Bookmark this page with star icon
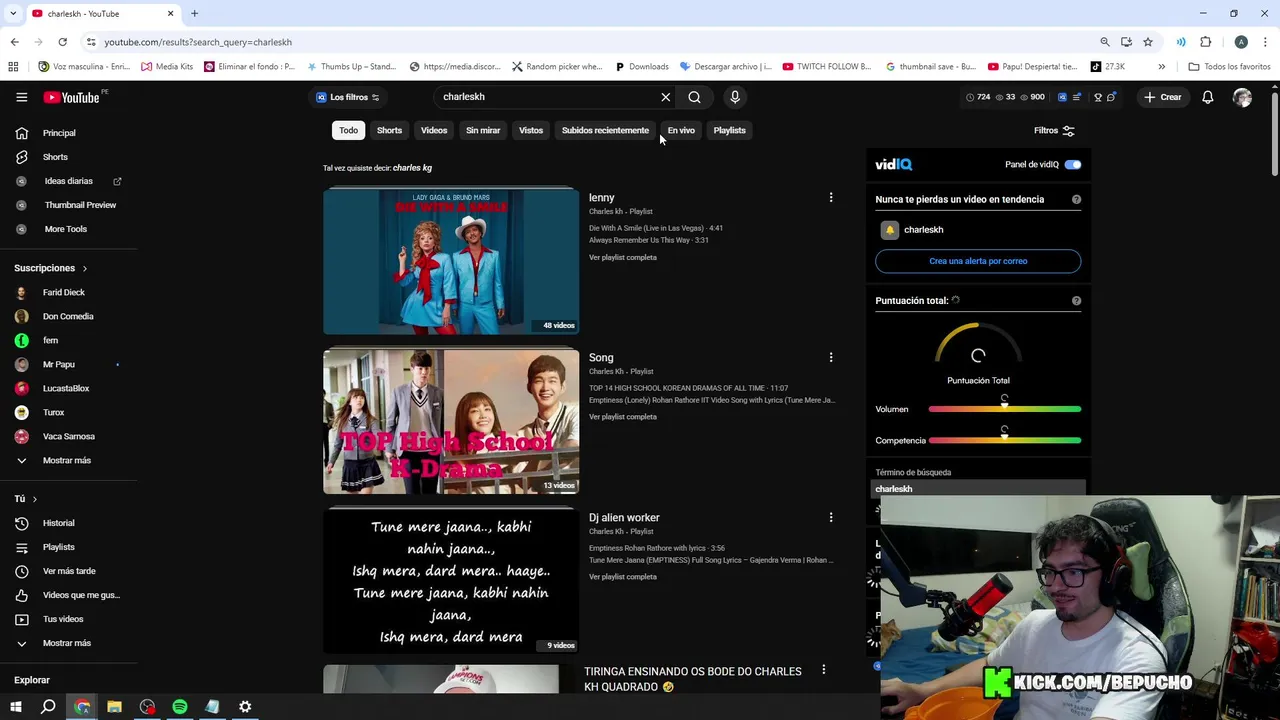Viewport: 1280px width, 720px height. [1148, 42]
